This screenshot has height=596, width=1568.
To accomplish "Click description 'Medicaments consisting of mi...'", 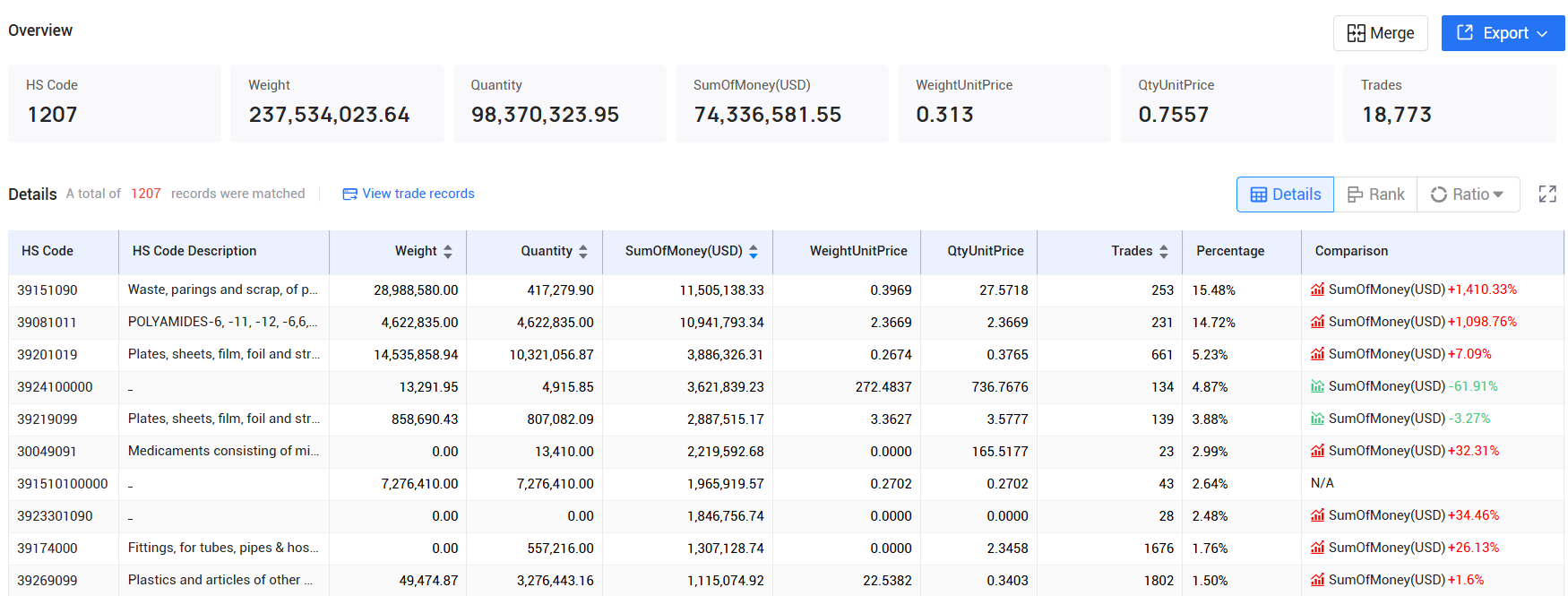I will click(x=223, y=451).
